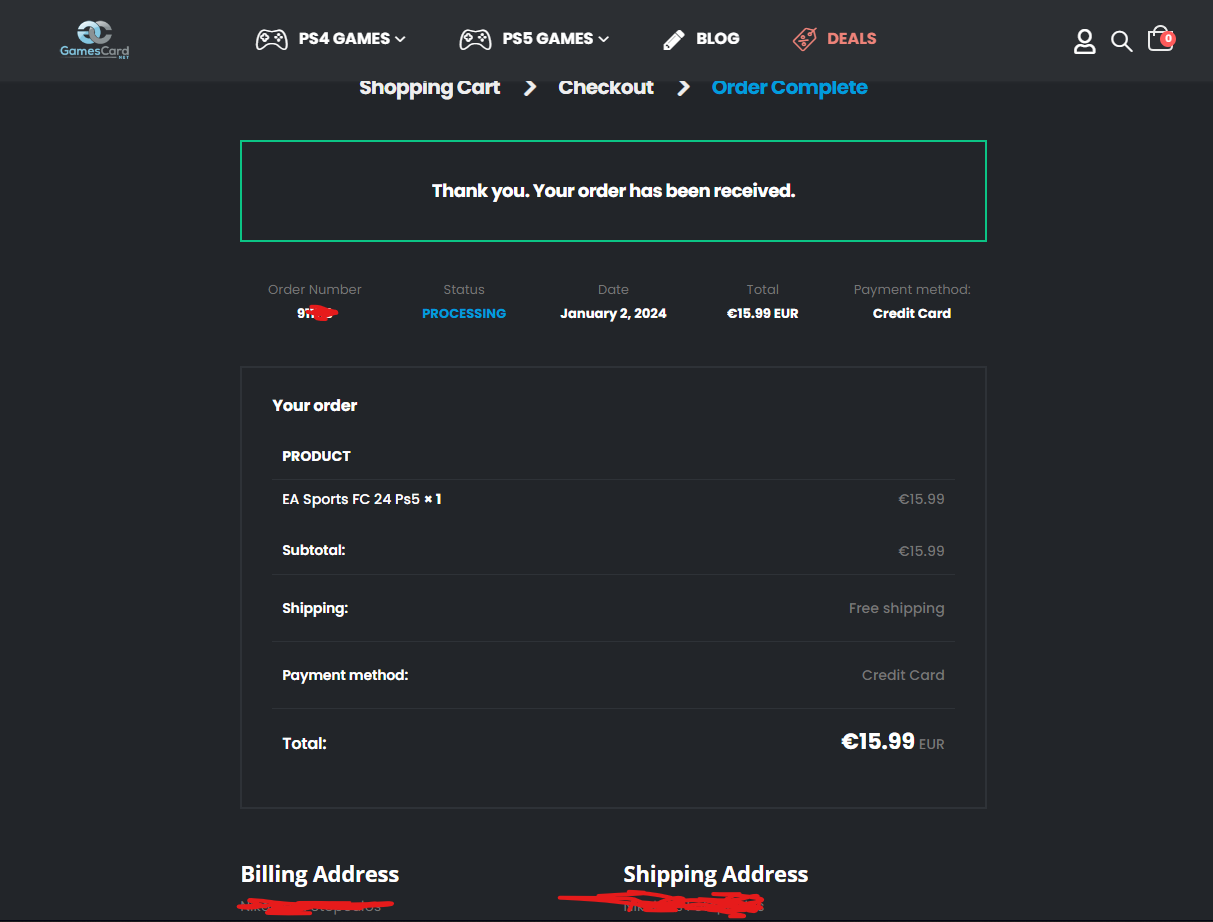Viewport: 1213px width, 922px height.
Task: Click the Free shipping value
Action: tap(896, 608)
